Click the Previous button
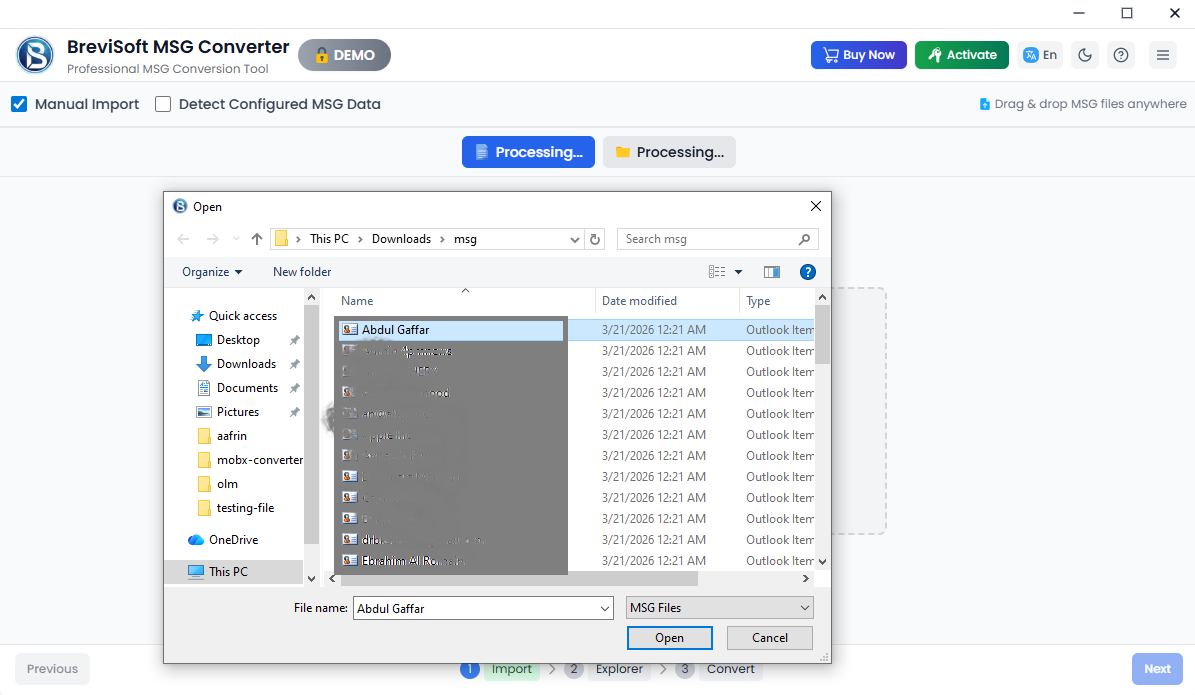This screenshot has width=1195, height=695. coord(53,669)
